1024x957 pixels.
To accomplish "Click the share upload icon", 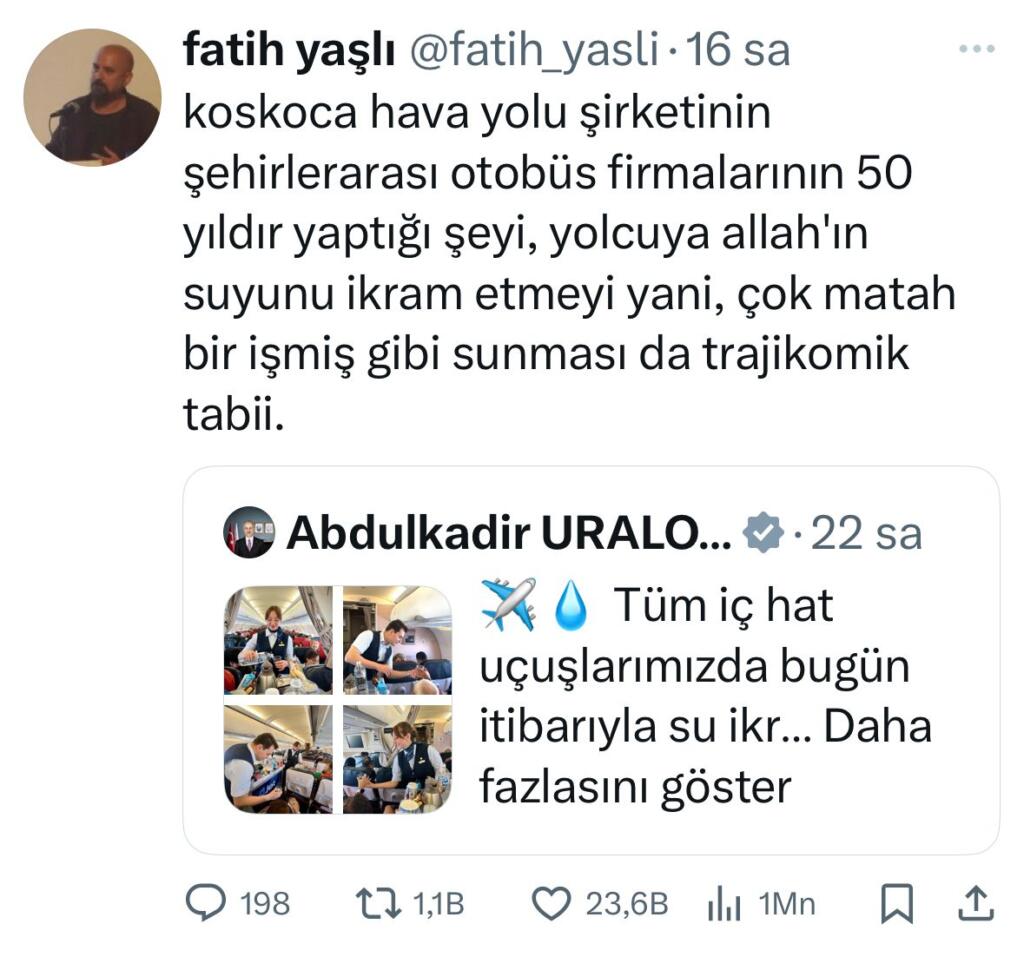I will pos(976,903).
